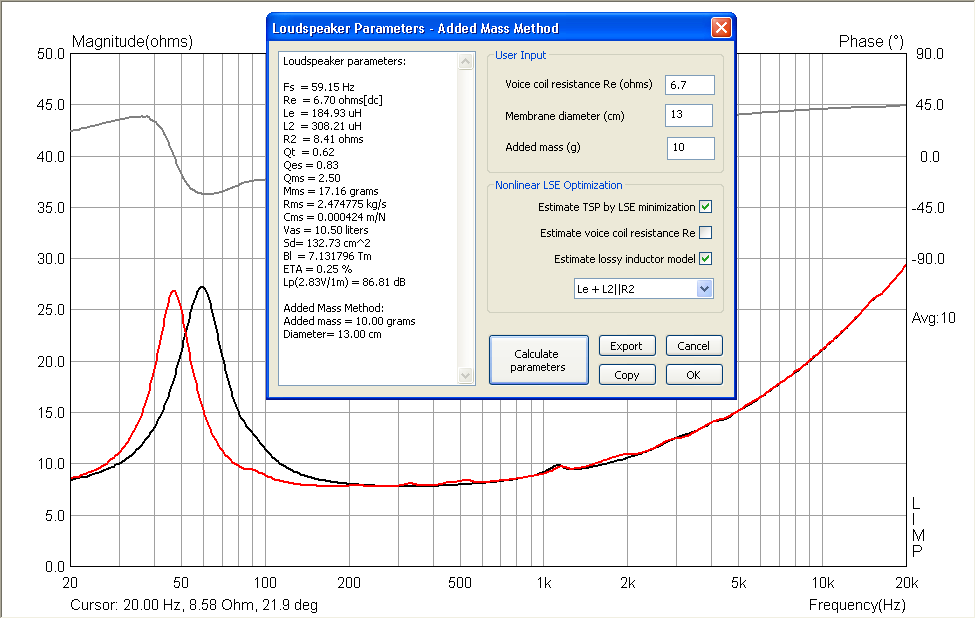The height and width of the screenshot is (619, 975).
Task: Click the Added mass input field
Action: pos(691,147)
